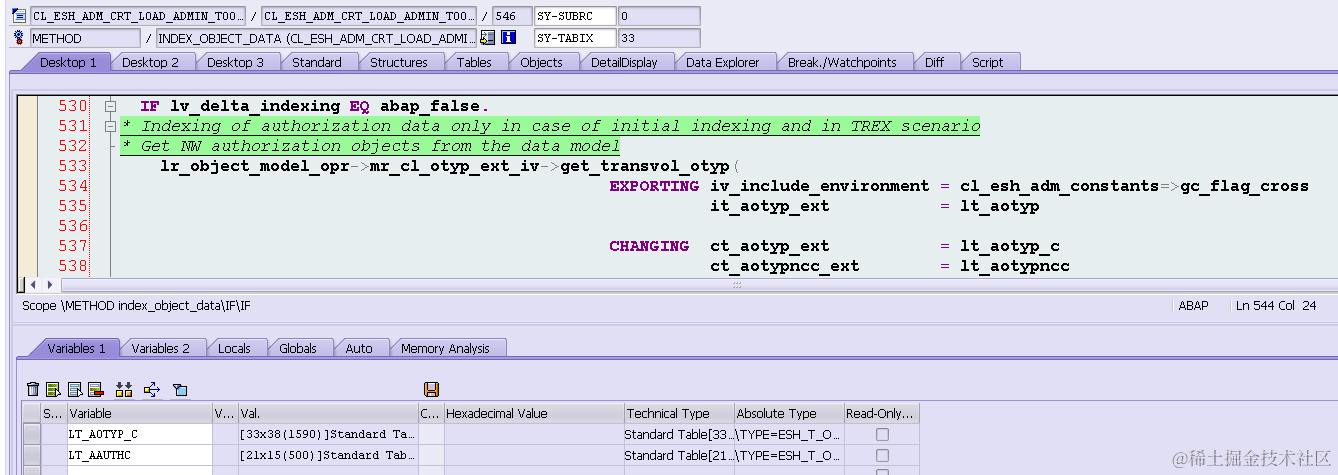Click the Variable column header
This screenshot has height=475, width=1338.
click(139, 413)
